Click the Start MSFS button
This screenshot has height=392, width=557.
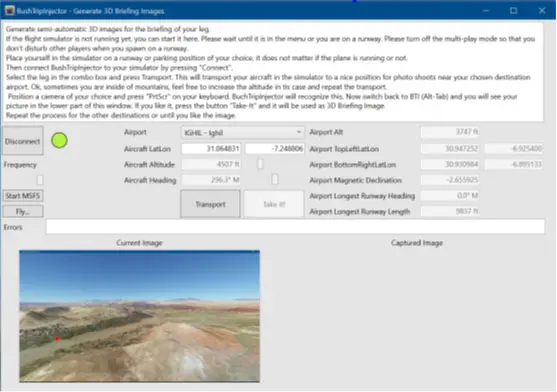(x=23, y=196)
